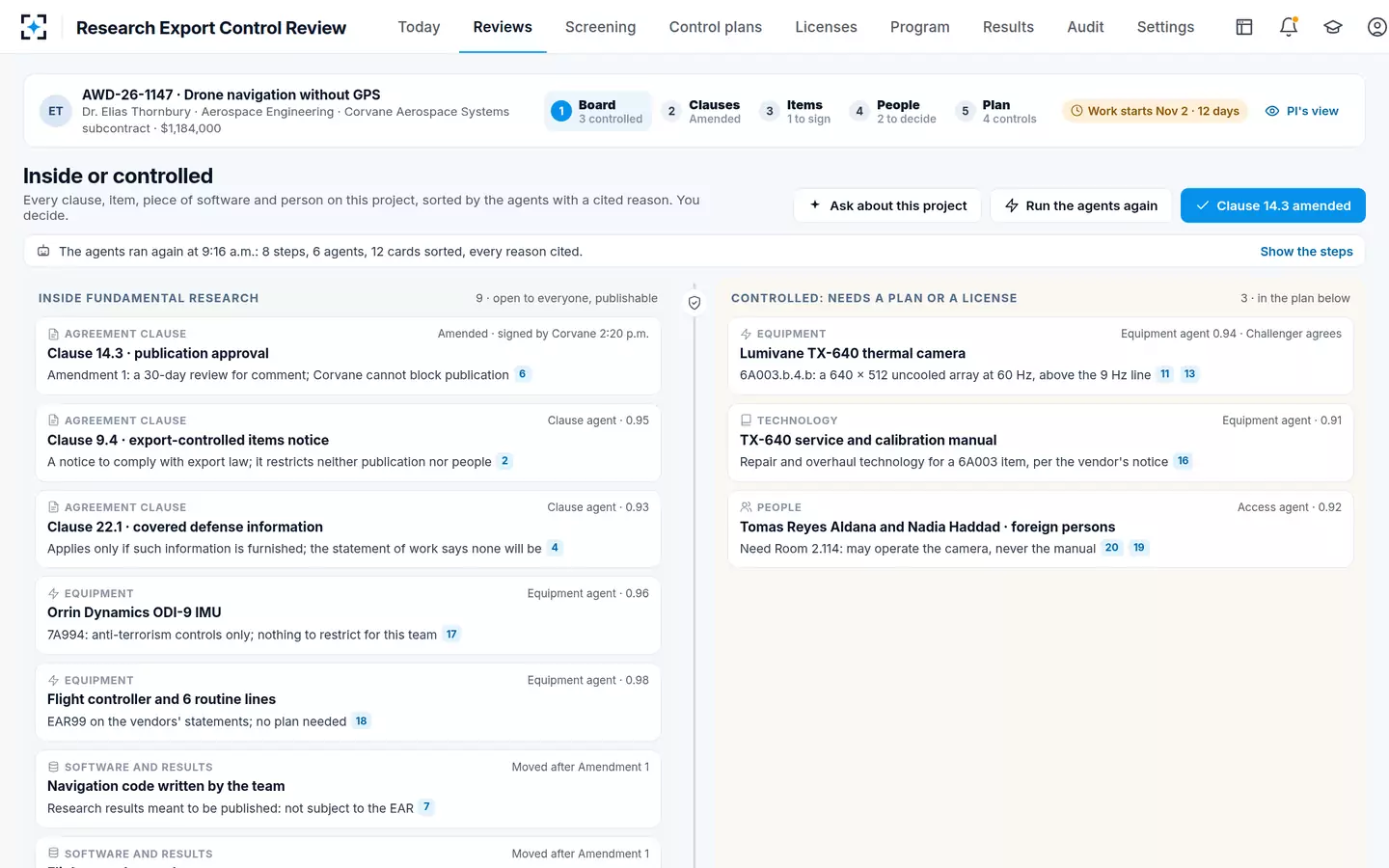The image size is (1389, 868).
Task: Click the shield icon on the column divider
Action: click(694, 303)
